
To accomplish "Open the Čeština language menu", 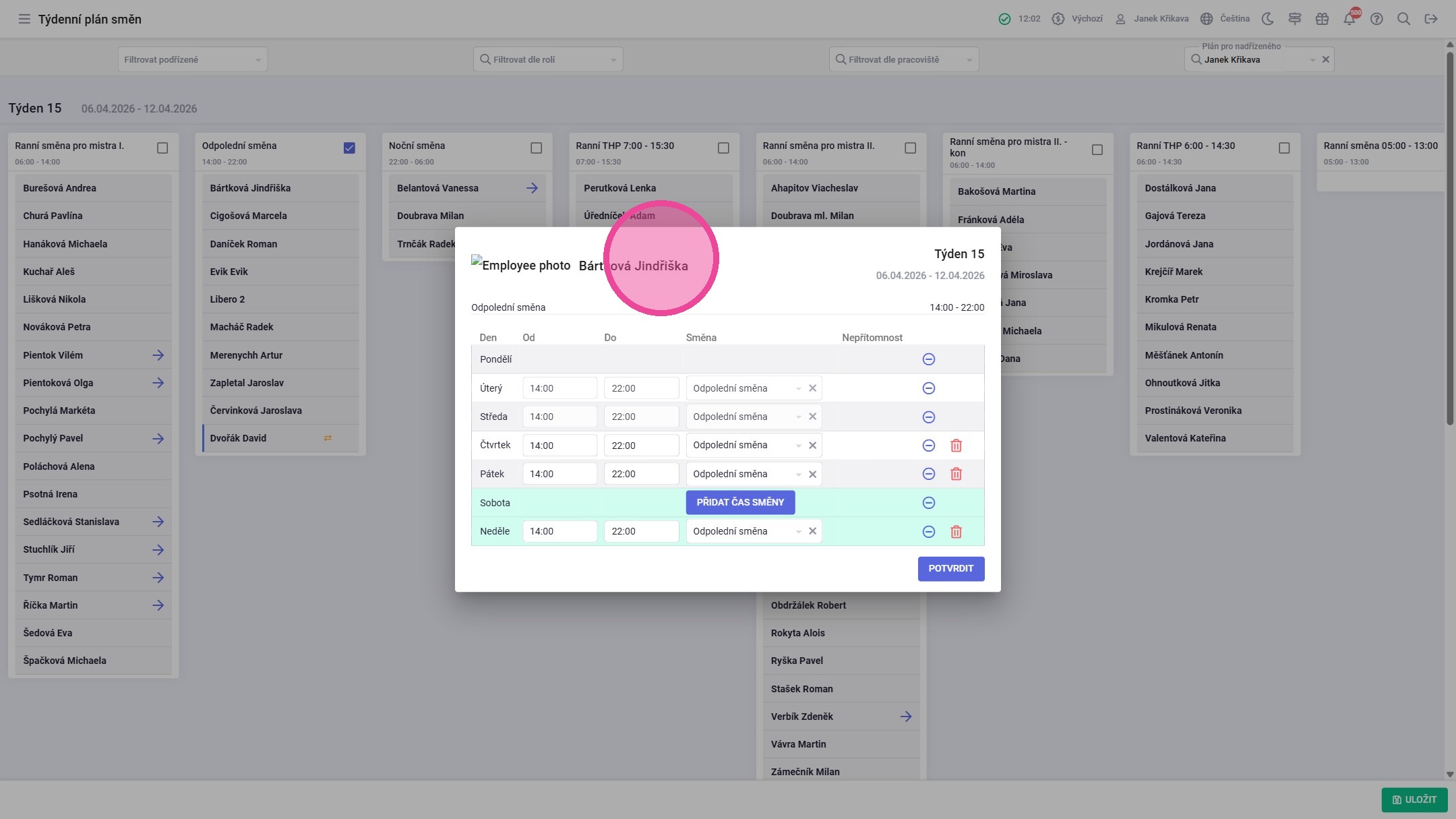I will (x=1225, y=19).
